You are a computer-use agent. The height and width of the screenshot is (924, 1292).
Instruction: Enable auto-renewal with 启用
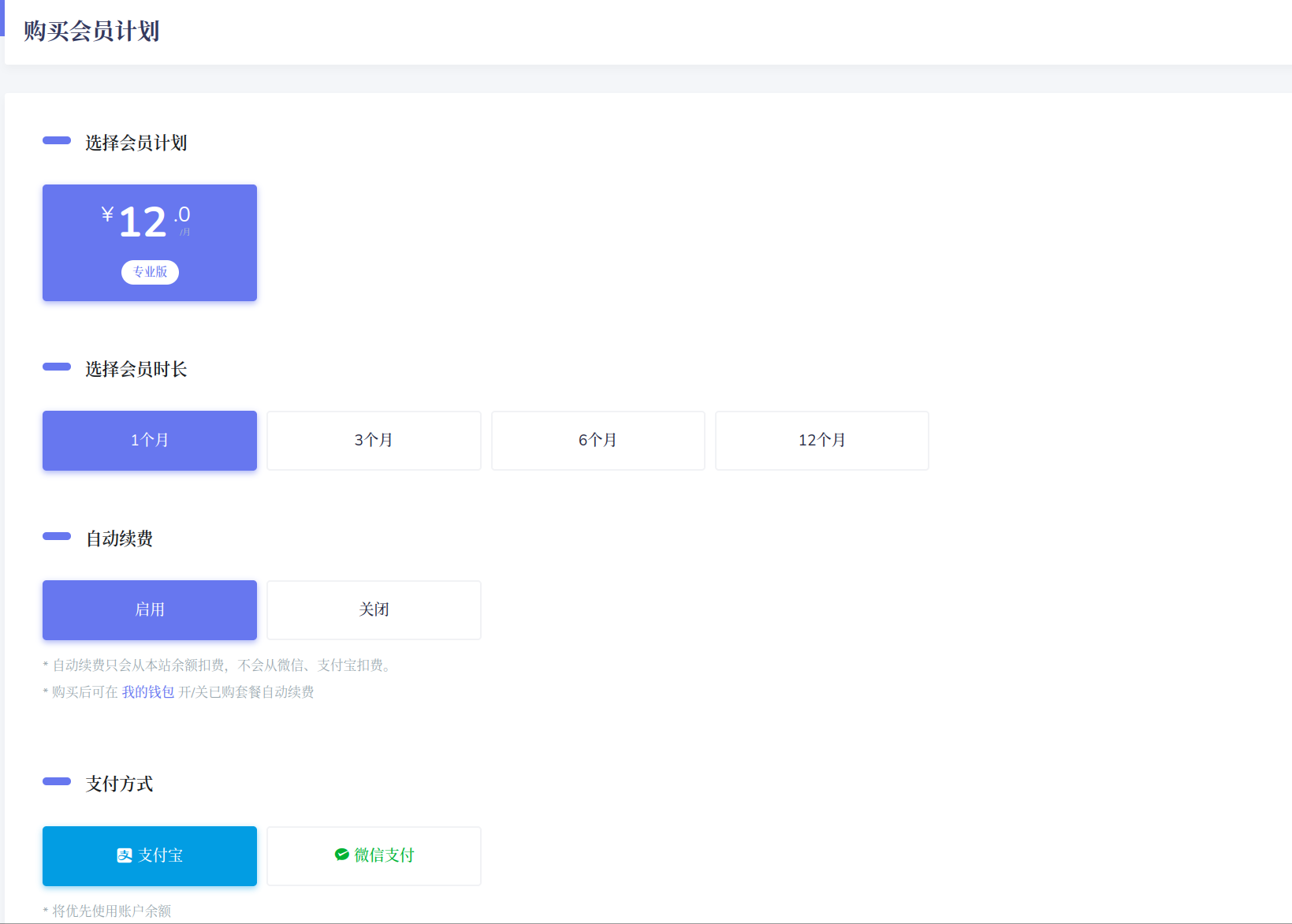click(x=150, y=610)
